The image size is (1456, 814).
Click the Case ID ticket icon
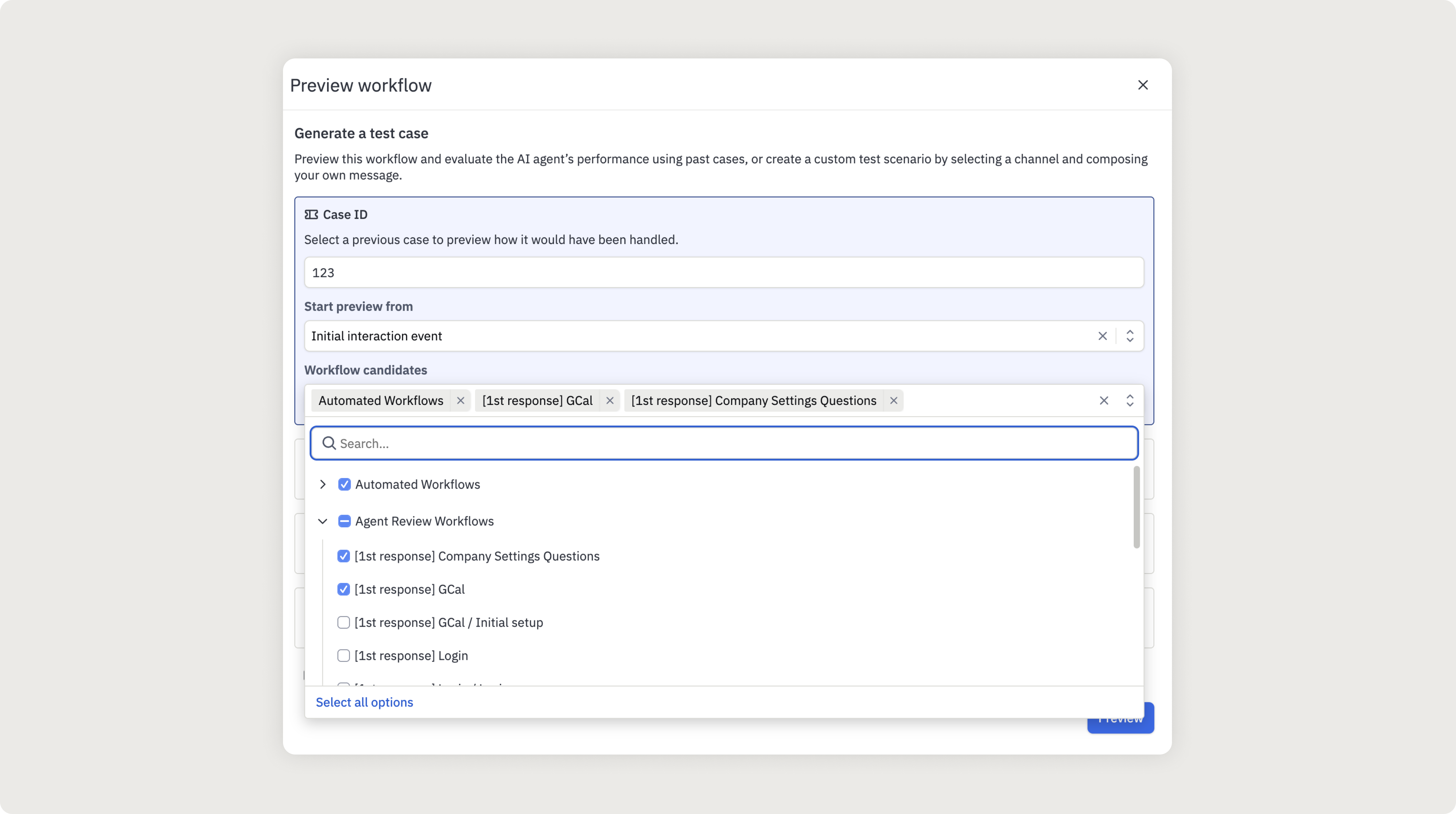(311, 215)
